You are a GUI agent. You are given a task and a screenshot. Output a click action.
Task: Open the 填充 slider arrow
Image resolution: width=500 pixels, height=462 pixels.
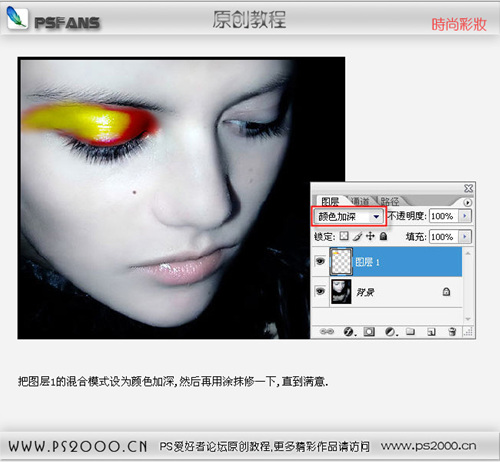coord(465,237)
